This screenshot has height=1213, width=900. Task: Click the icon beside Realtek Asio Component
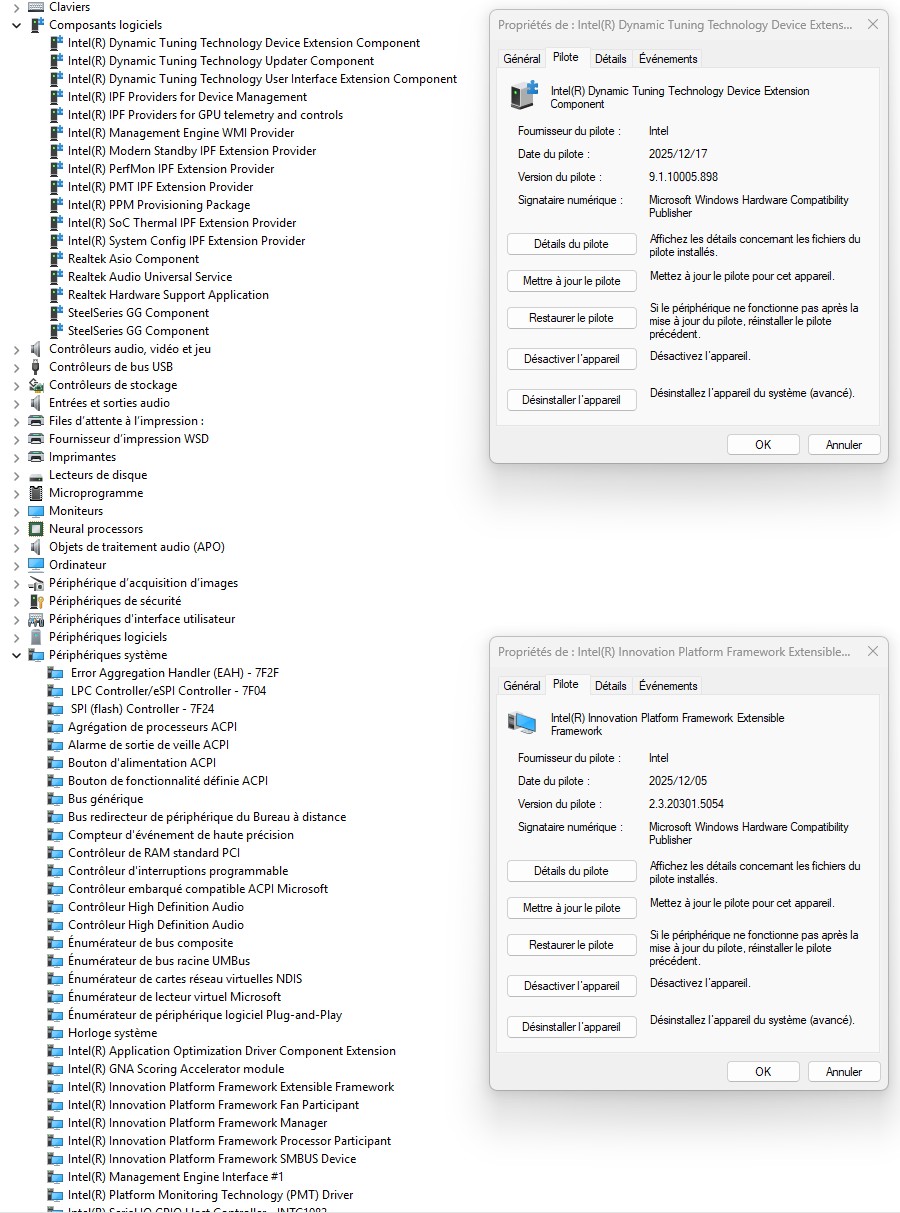pyautogui.click(x=56, y=259)
